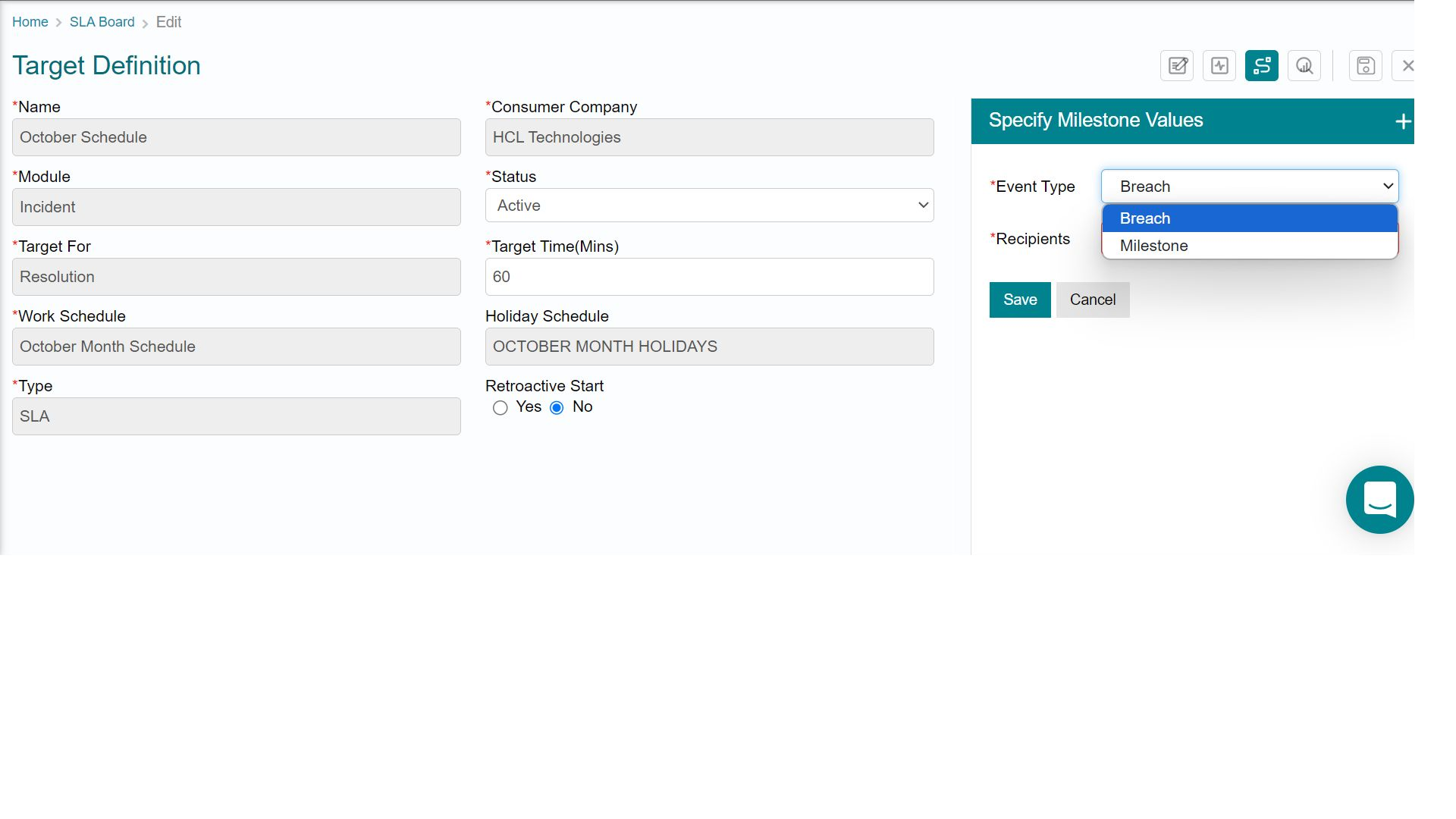1456x819 pixels.
Task: Navigate to SLA Board breadcrumb
Action: (102, 22)
